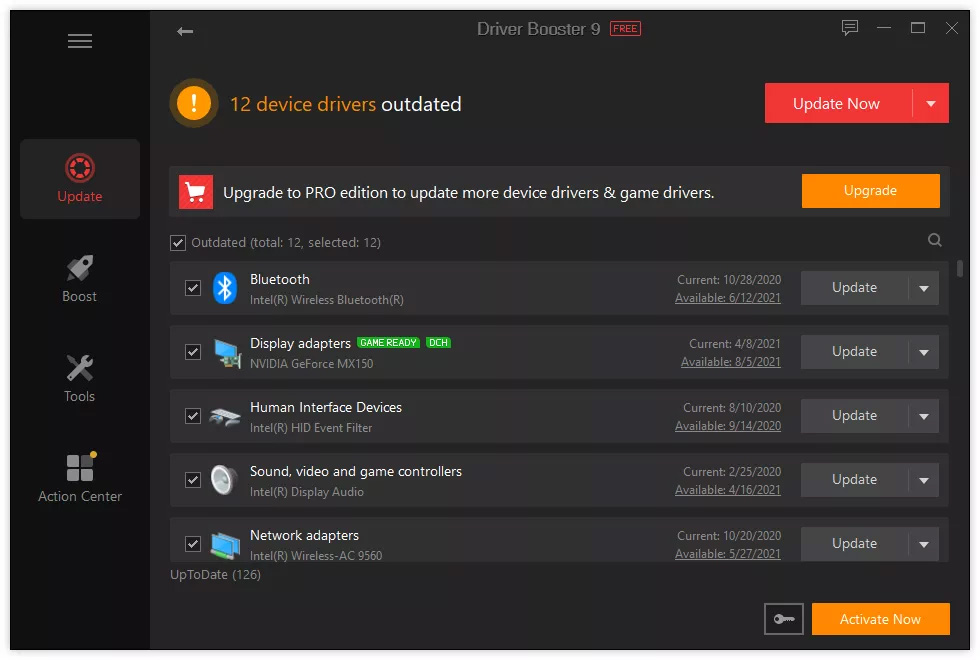The height and width of the screenshot is (660, 980).
Task: Go back with the arrow icon
Action: point(185,31)
